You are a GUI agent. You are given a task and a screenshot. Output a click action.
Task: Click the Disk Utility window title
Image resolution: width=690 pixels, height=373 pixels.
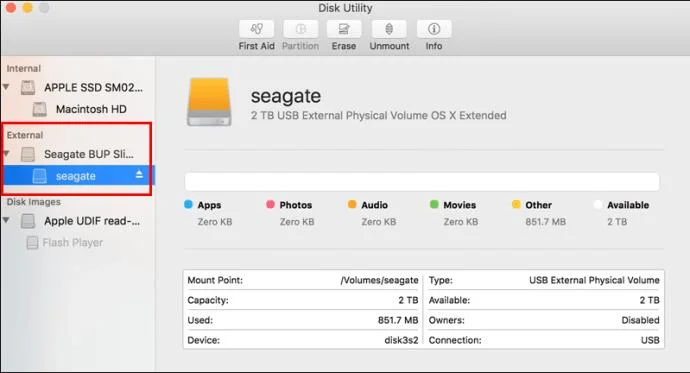pos(345,8)
